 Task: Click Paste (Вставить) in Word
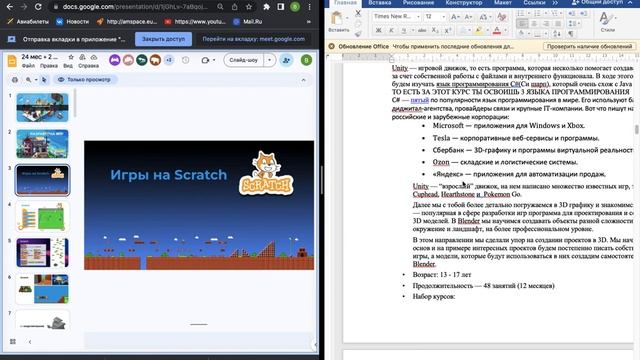click(338, 23)
